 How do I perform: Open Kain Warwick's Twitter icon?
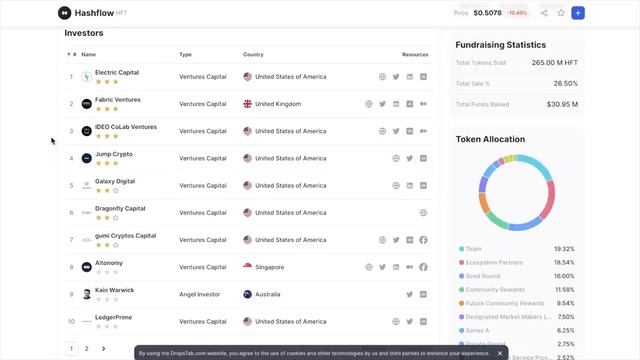[x=410, y=294]
